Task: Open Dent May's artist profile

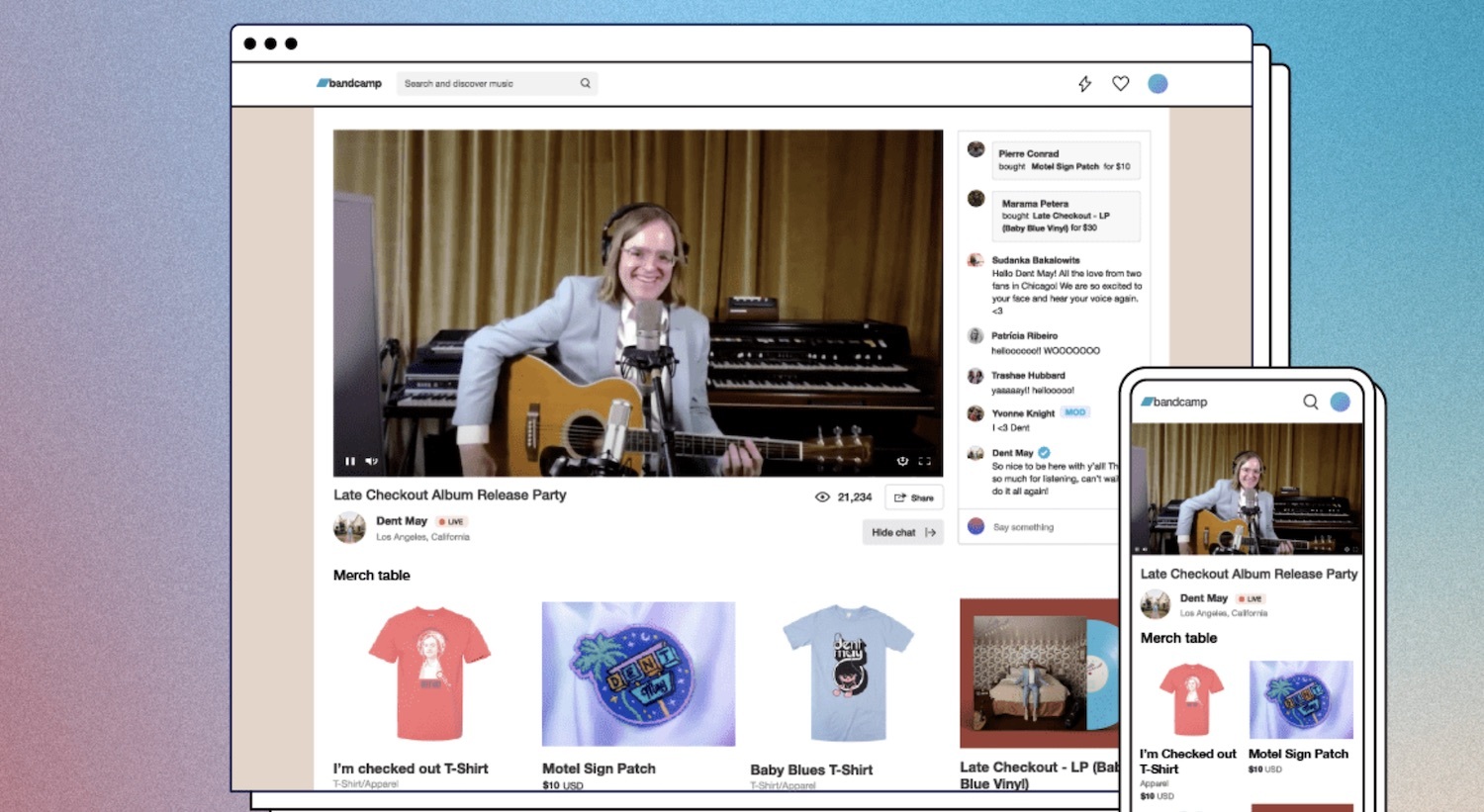Action: pyautogui.click(x=401, y=521)
